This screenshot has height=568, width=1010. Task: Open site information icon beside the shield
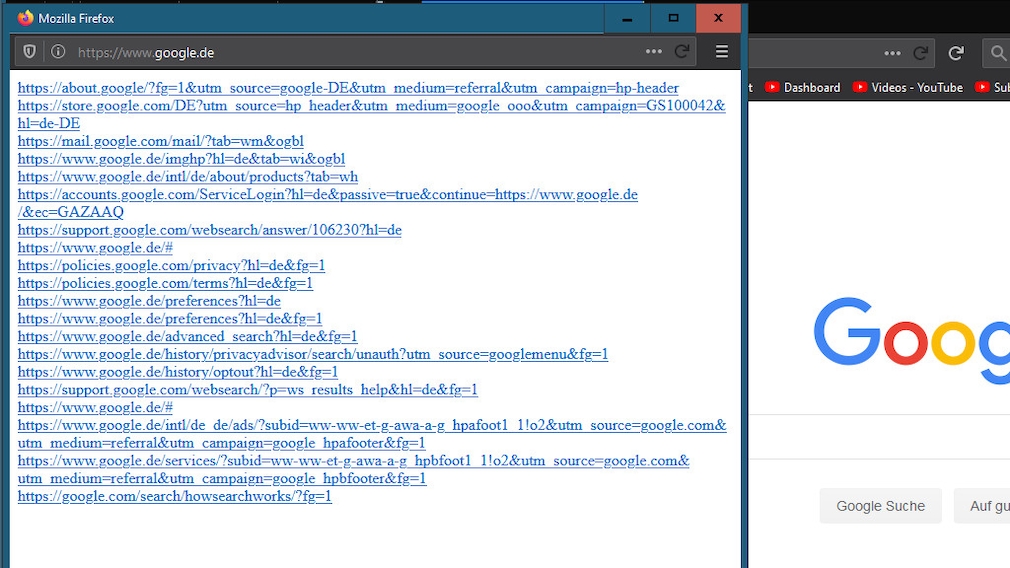click(x=58, y=52)
